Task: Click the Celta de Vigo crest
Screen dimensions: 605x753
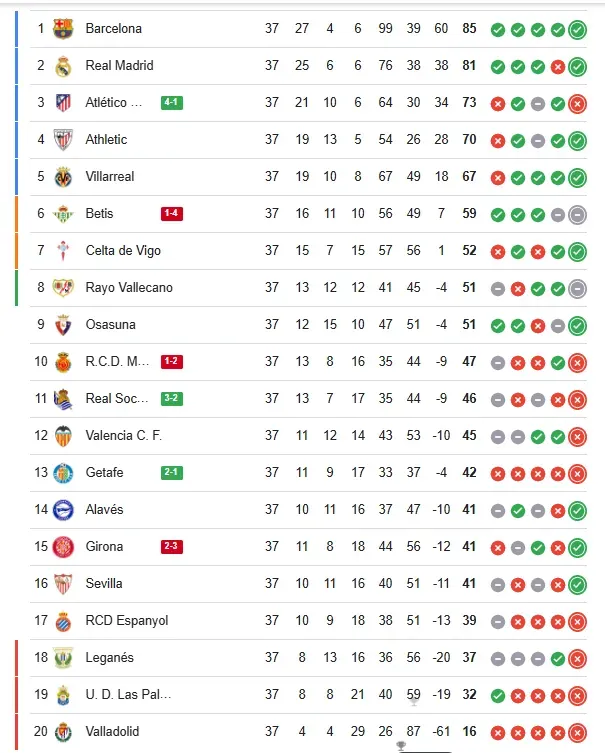Action: (63, 251)
